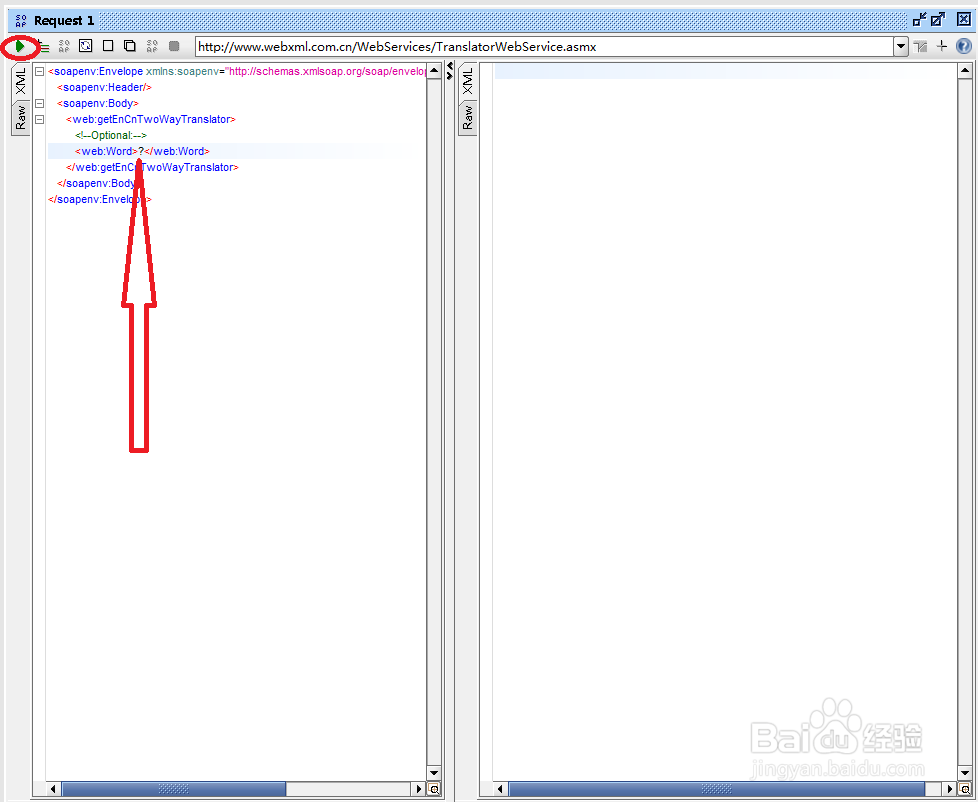Viewport: 978px width, 802px height.
Task: Switch to the response Raw tab
Action: [468, 117]
